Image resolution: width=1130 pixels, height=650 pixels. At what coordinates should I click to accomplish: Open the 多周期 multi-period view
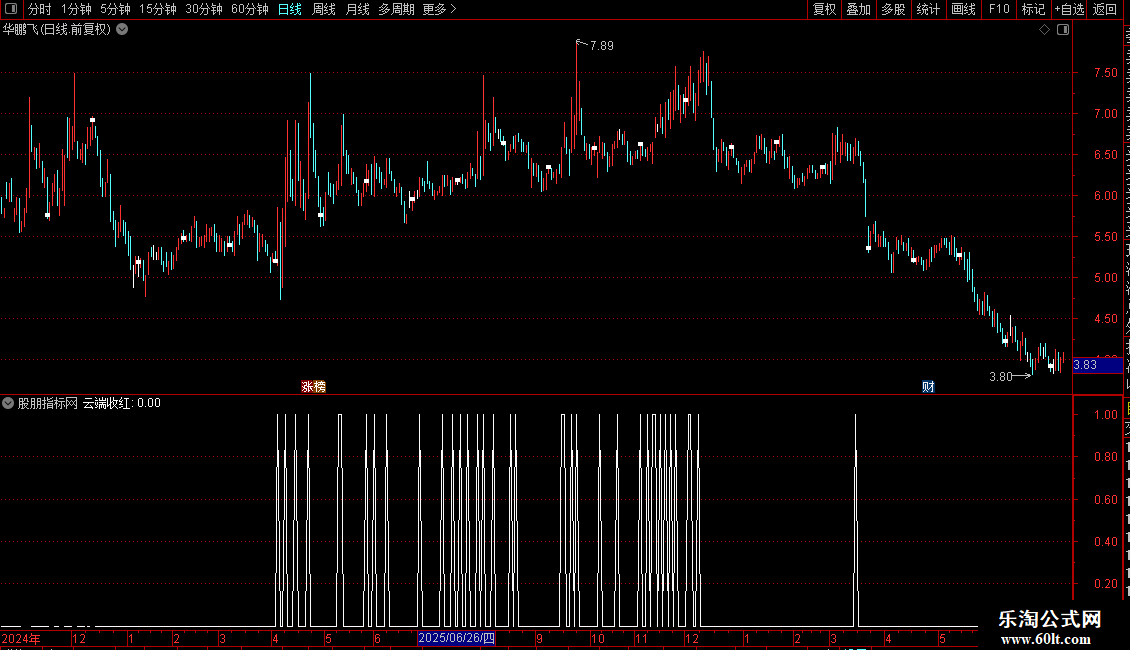coord(396,9)
